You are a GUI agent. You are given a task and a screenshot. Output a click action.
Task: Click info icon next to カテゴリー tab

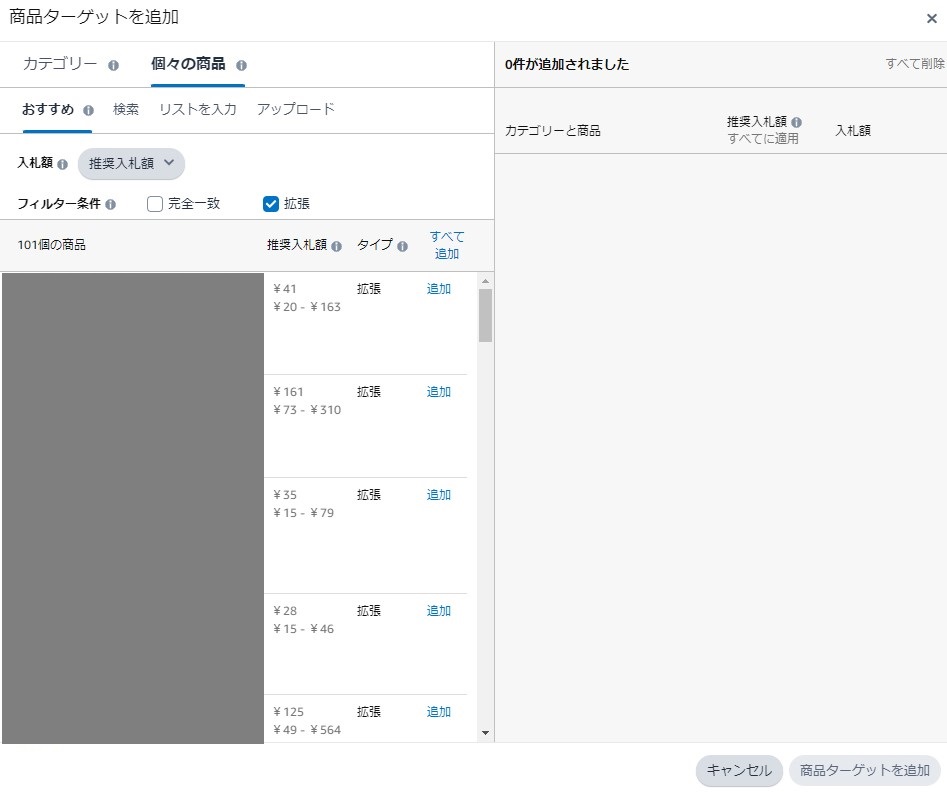pyautogui.click(x=113, y=66)
